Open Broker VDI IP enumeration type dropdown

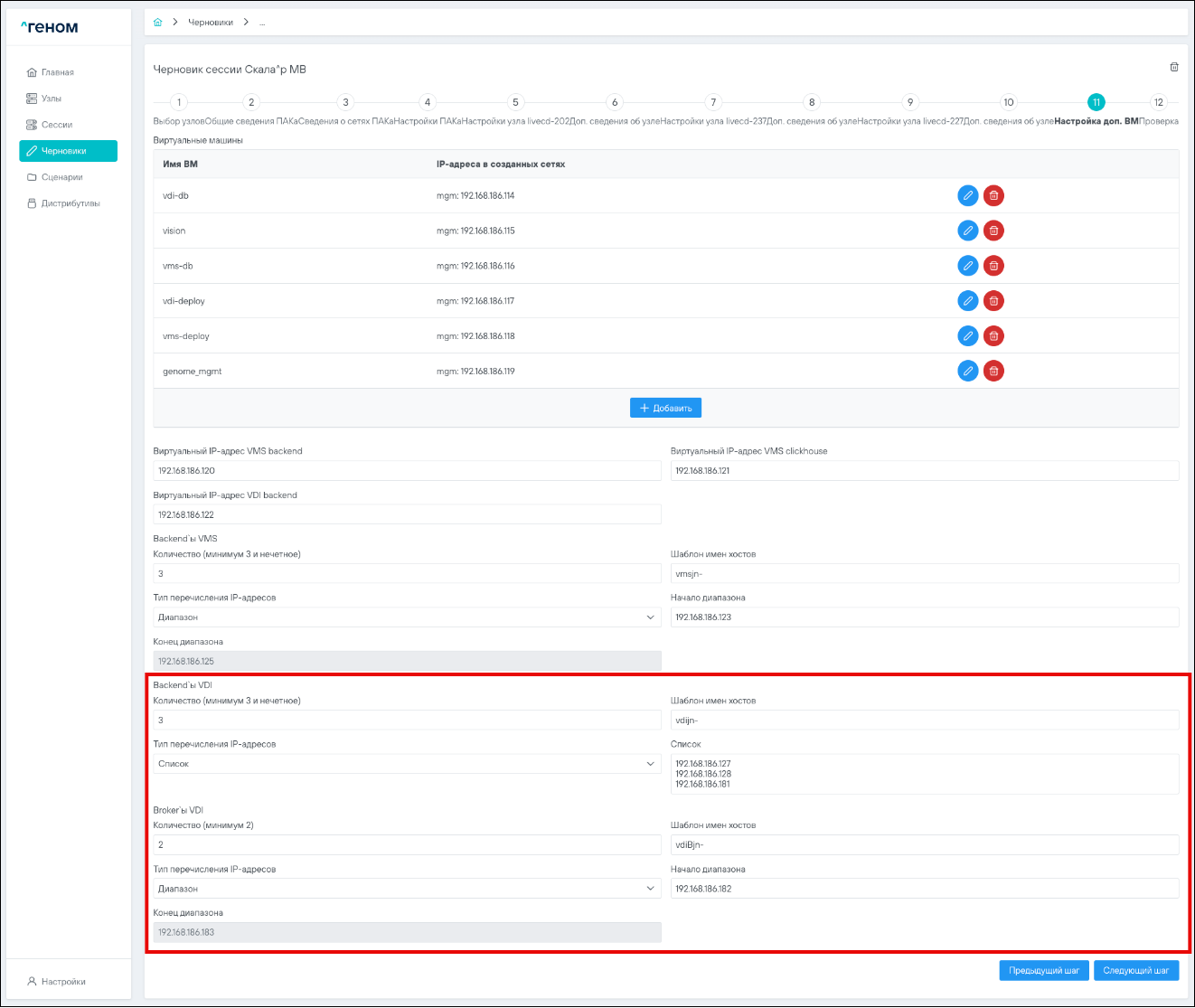[407, 889]
